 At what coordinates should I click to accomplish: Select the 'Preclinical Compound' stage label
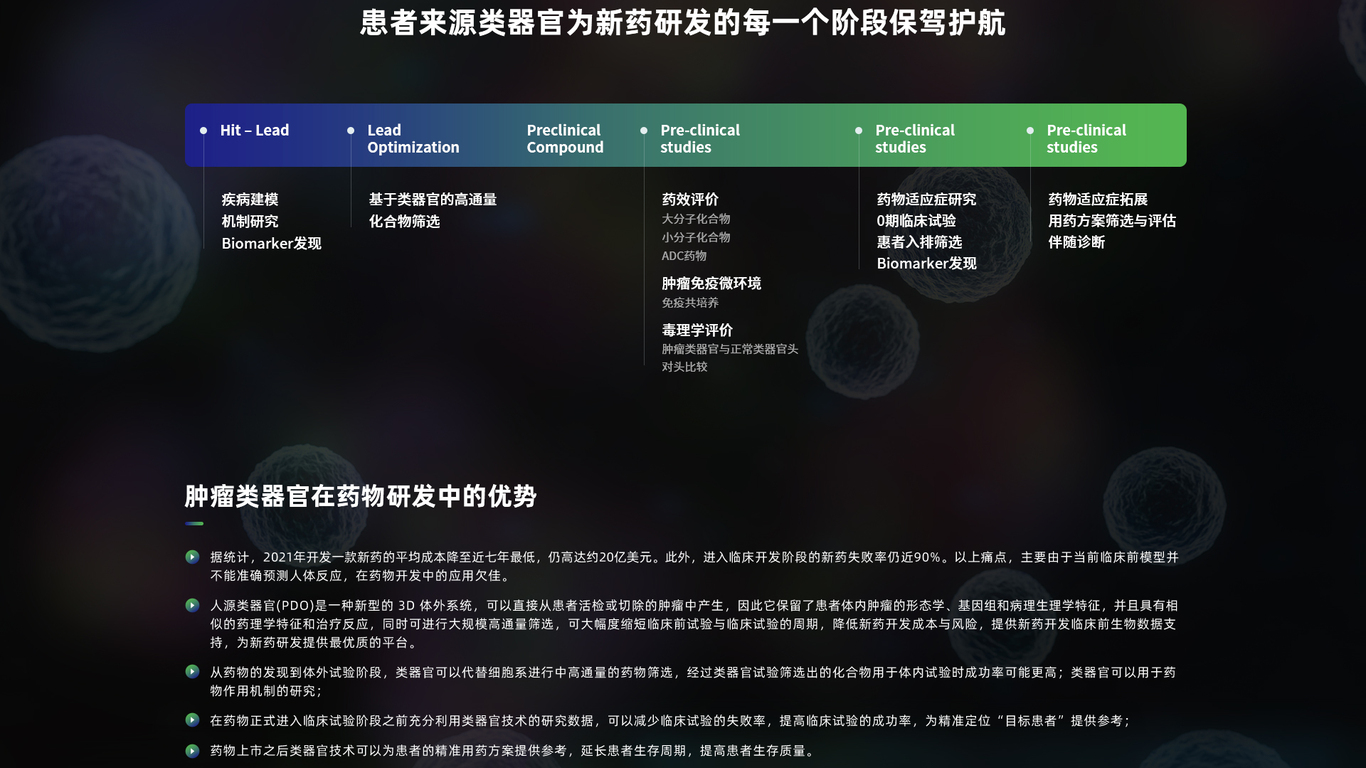click(565, 139)
